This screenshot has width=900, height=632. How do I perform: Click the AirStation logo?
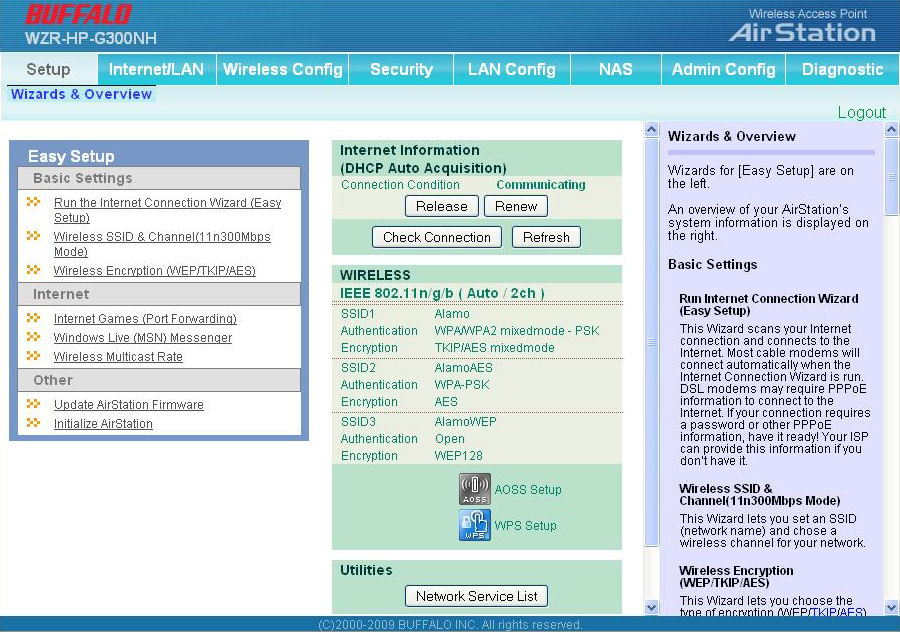802,32
